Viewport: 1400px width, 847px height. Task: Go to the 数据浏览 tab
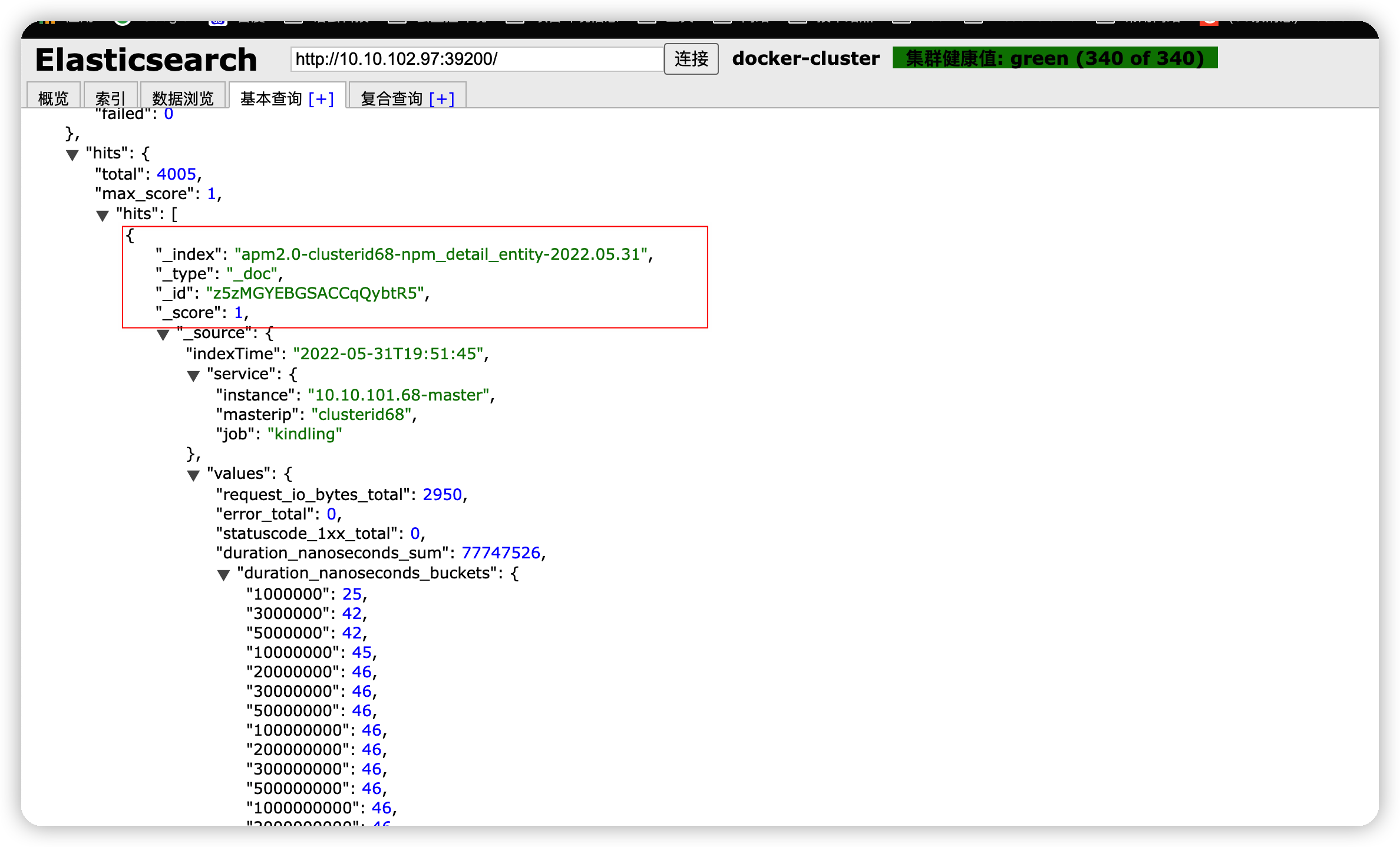click(x=183, y=98)
